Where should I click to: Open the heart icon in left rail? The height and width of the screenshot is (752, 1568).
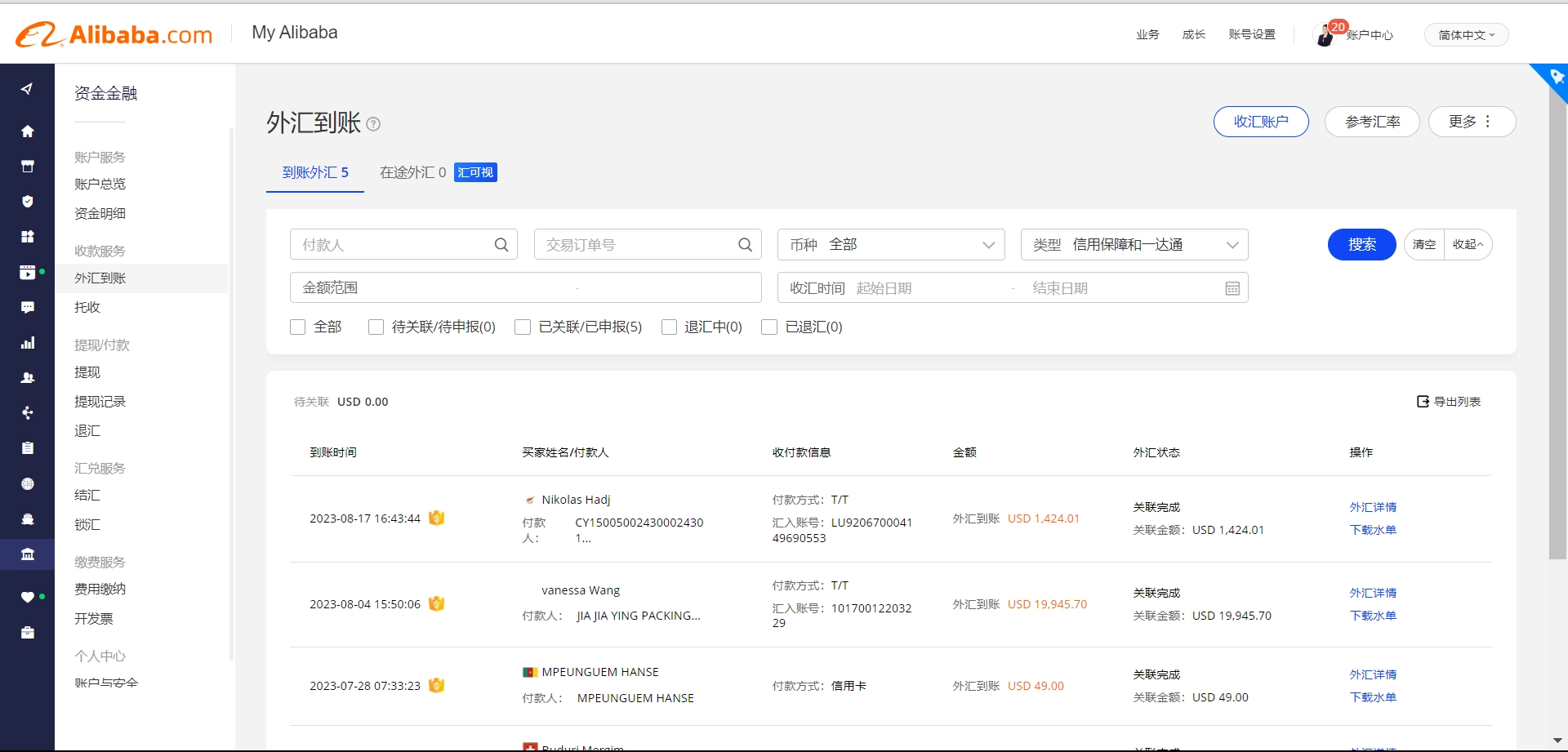pos(27,597)
